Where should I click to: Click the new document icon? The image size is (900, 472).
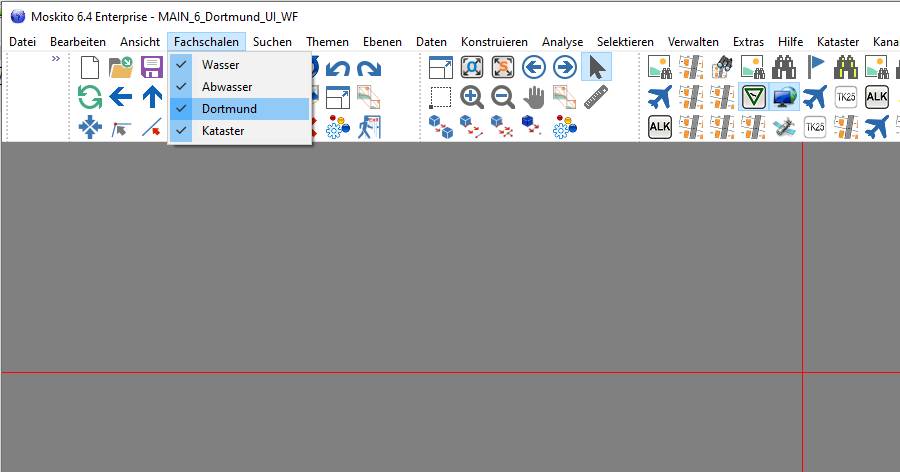[90, 68]
